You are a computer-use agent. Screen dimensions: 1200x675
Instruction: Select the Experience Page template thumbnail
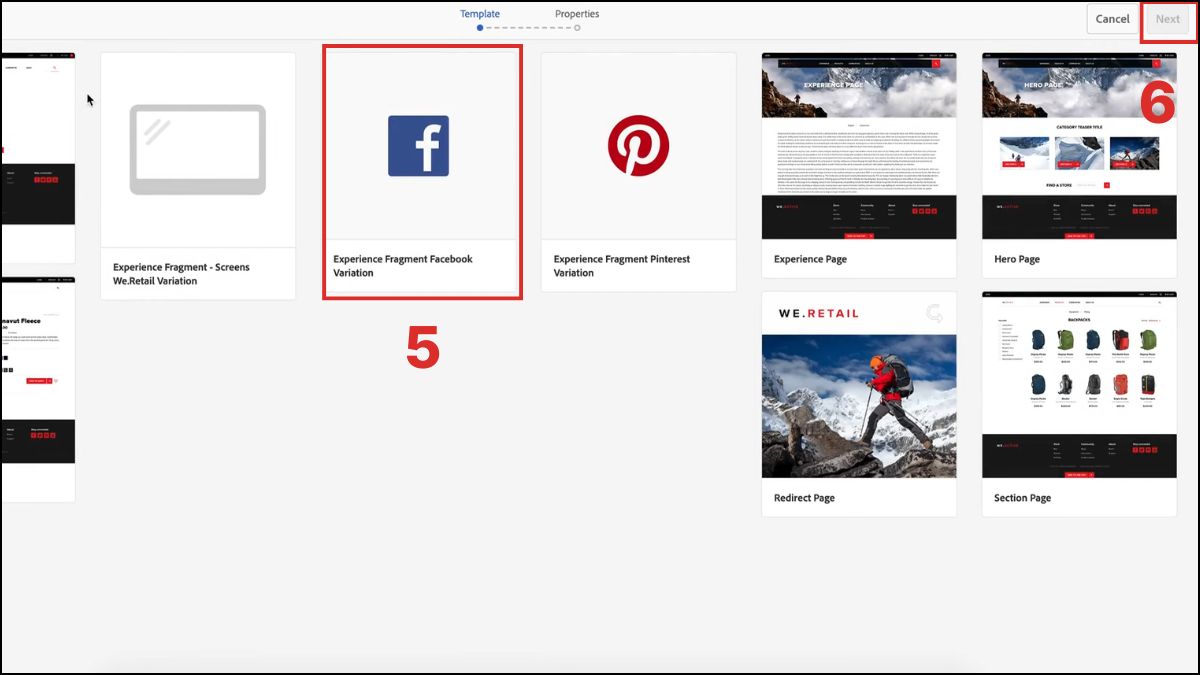click(x=859, y=146)
